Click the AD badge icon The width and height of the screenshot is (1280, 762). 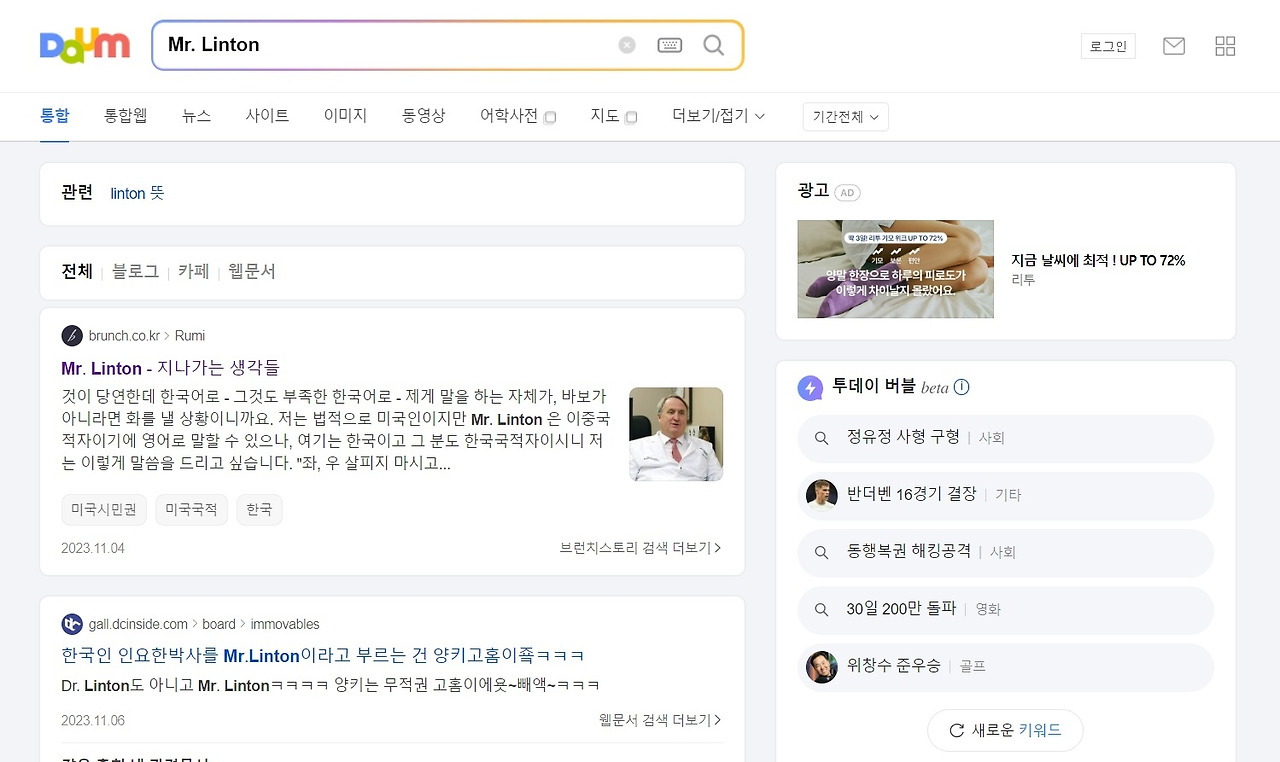pos(848,193)
